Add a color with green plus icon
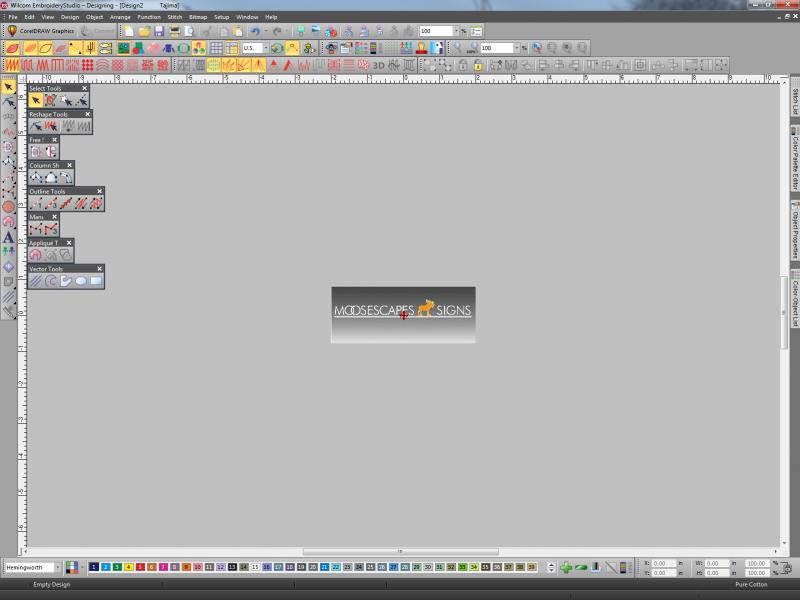The image size is (800, 600). [566, 567]
